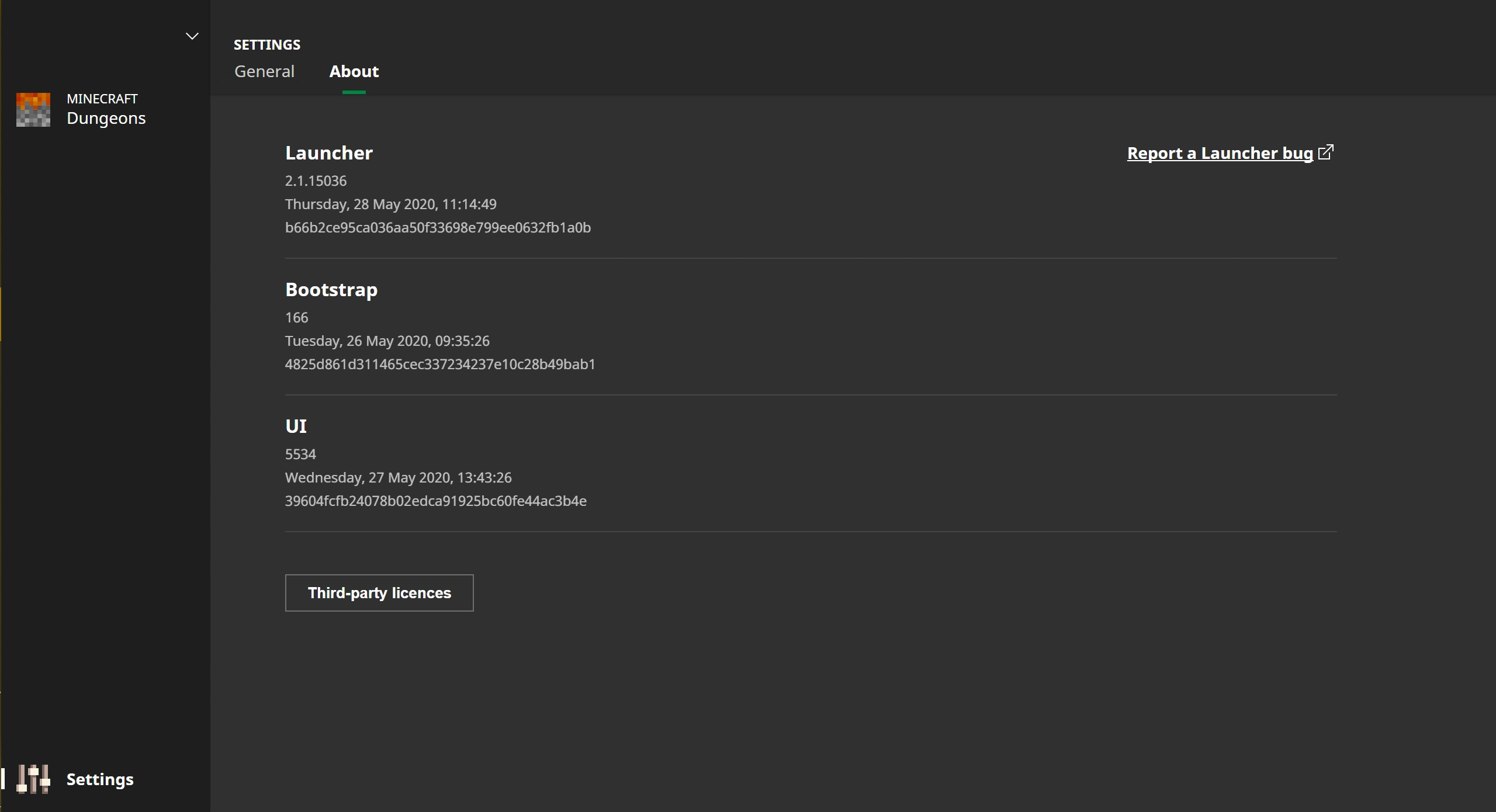Viewport: 1496px width, 812px height.
Task: Click the Bootstrap section heading
Action: point(331,290)
